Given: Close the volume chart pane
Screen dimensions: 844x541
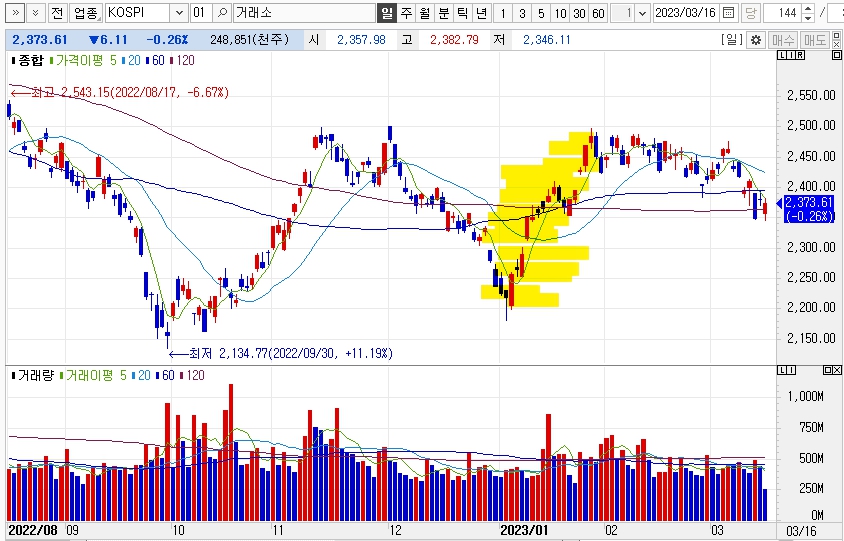Looking at the screenshot, I should pos(837,370).
